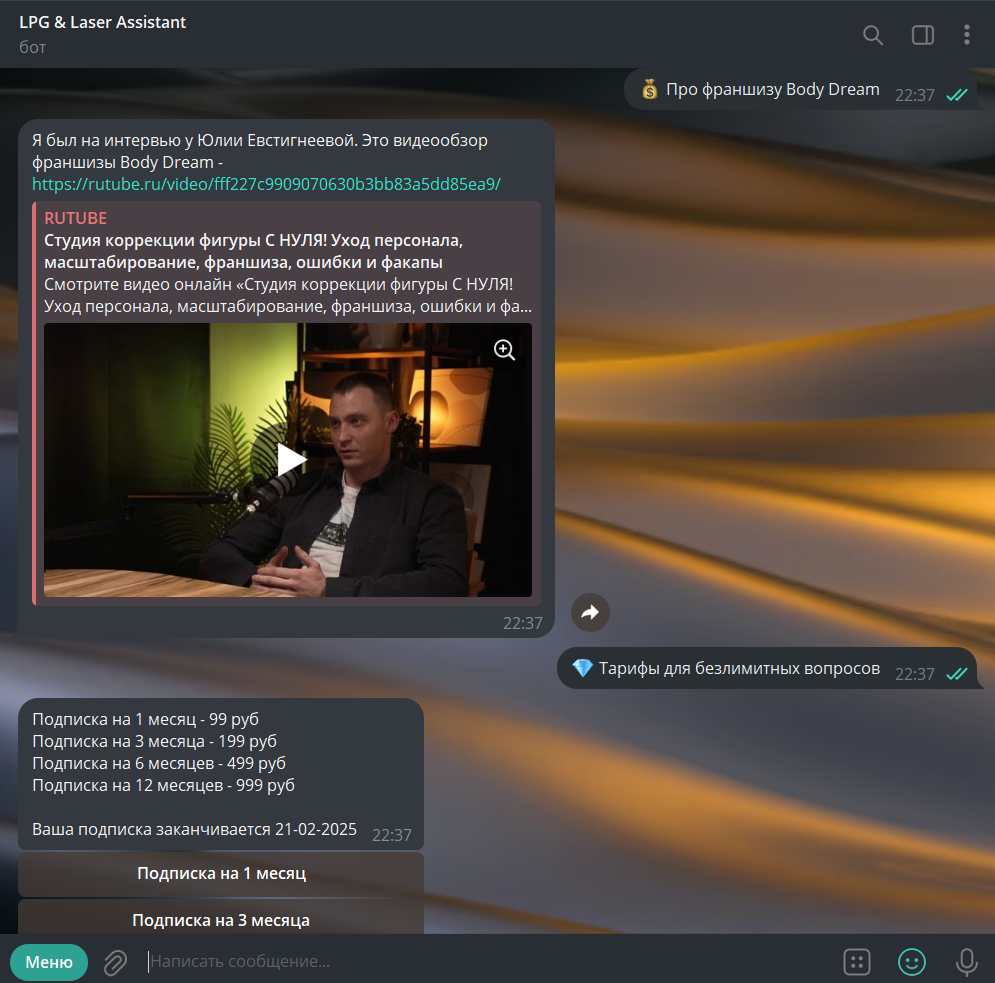Open the rutube.ru video link
The height and width of the screenshot is (983, 995).
tap(267, 184)
